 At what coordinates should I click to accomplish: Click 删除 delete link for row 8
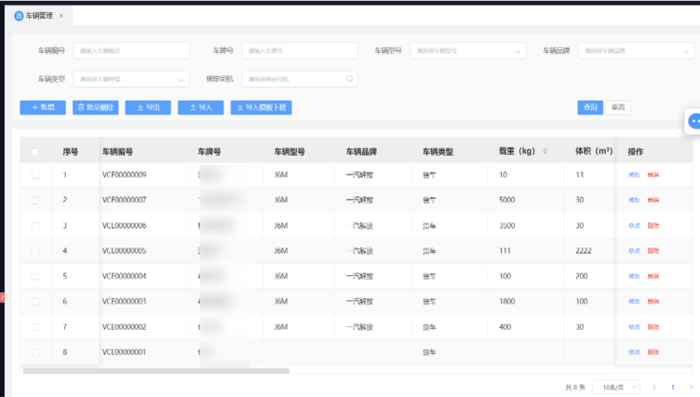pyautogui.click(x=653, y=352)
